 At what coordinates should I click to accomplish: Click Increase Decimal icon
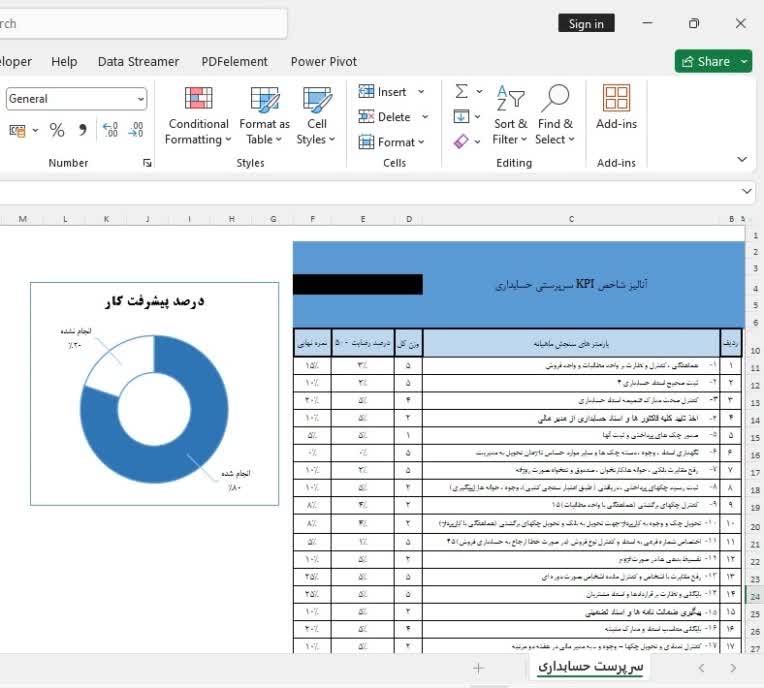111,130
